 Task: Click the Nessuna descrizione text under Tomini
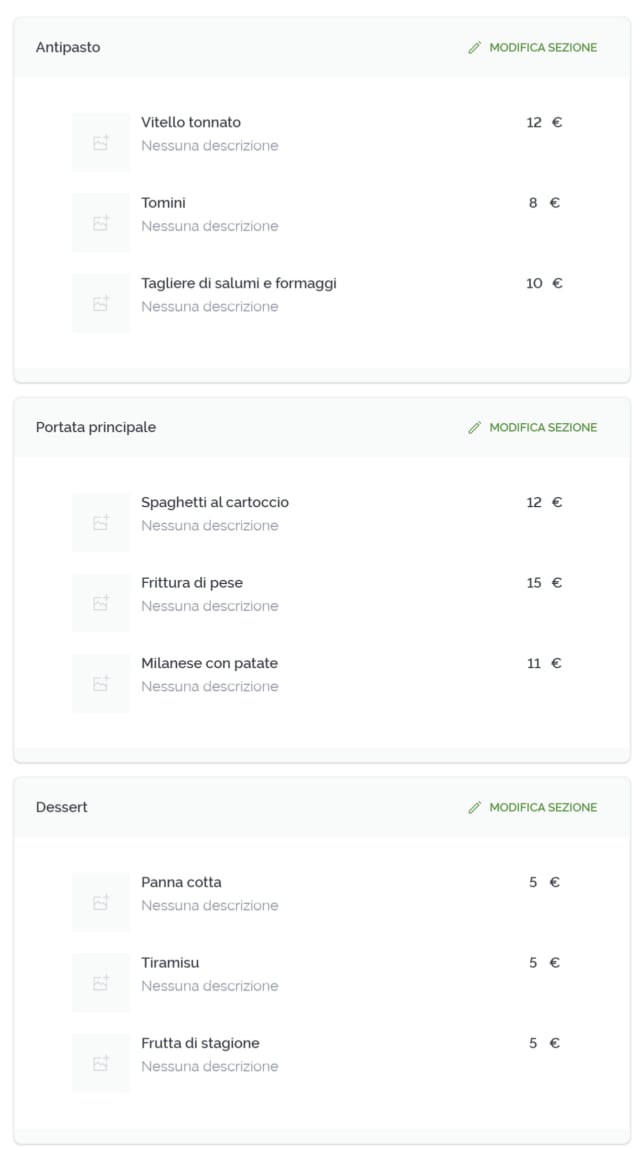point(210,226)
